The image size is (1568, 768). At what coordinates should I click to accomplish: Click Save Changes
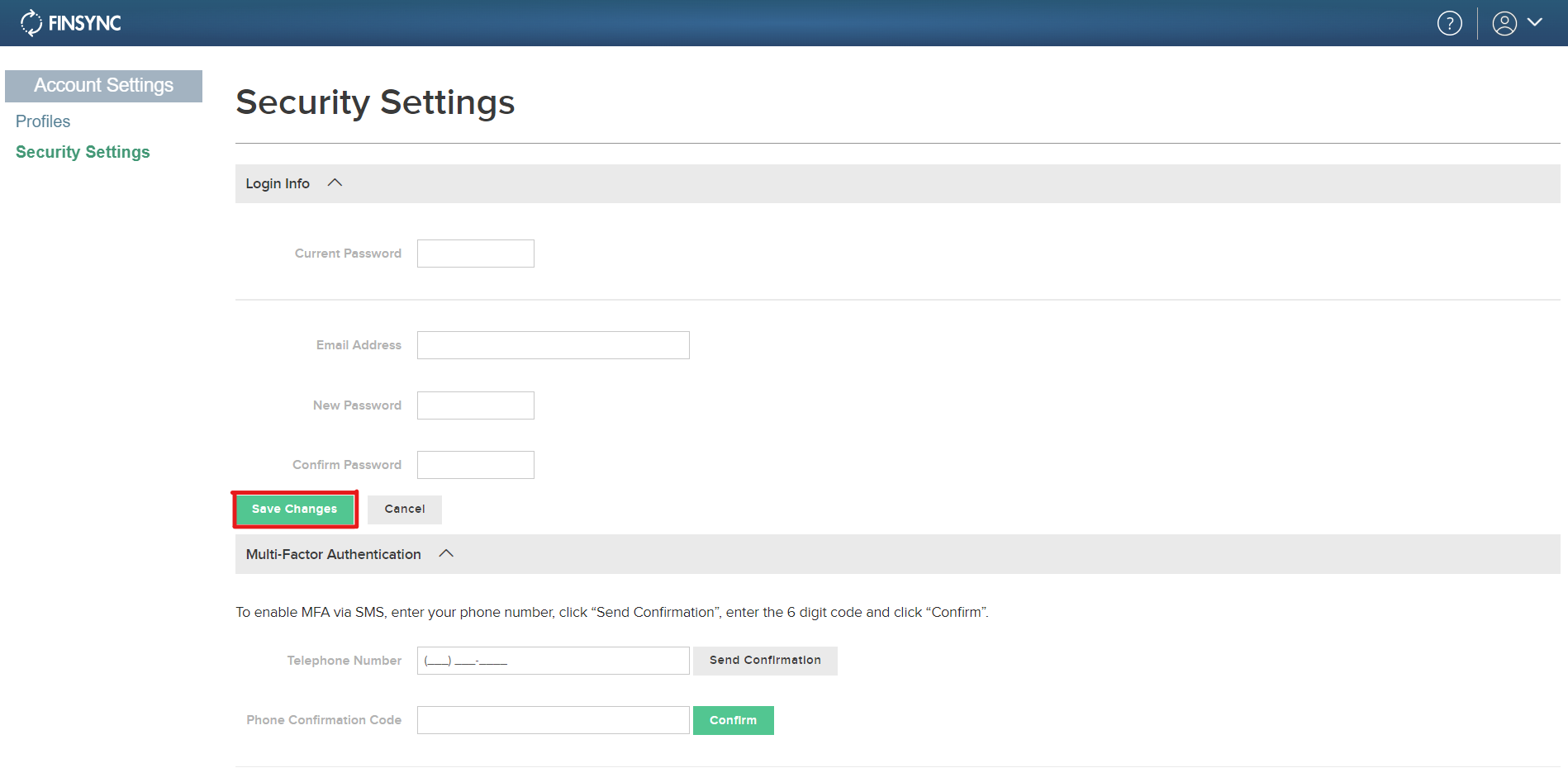tap(295, 509)
